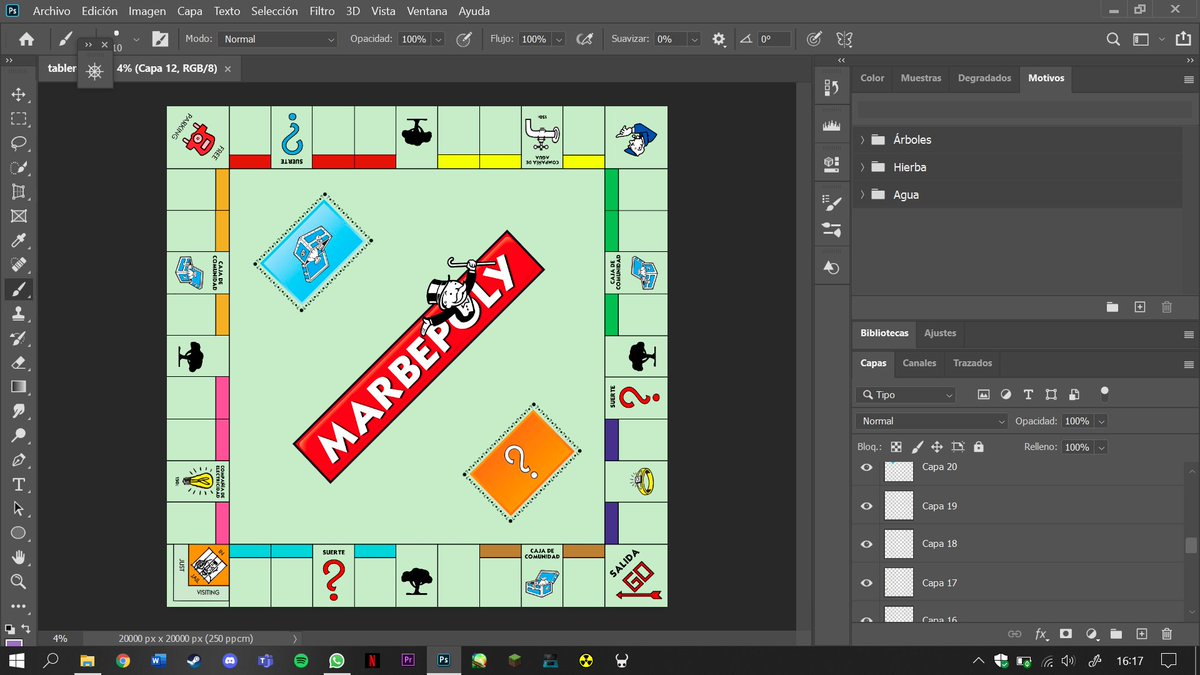1200x675 pixels.
Task: Open Suavizar value dropdown arrow
Action: (x=693, y=39)
